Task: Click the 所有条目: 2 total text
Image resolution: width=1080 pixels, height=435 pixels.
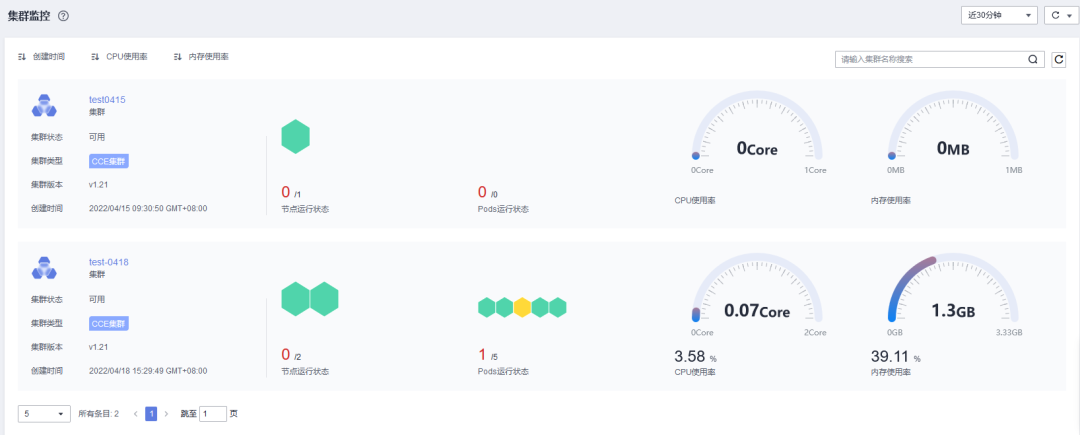Action: [98, 414]
